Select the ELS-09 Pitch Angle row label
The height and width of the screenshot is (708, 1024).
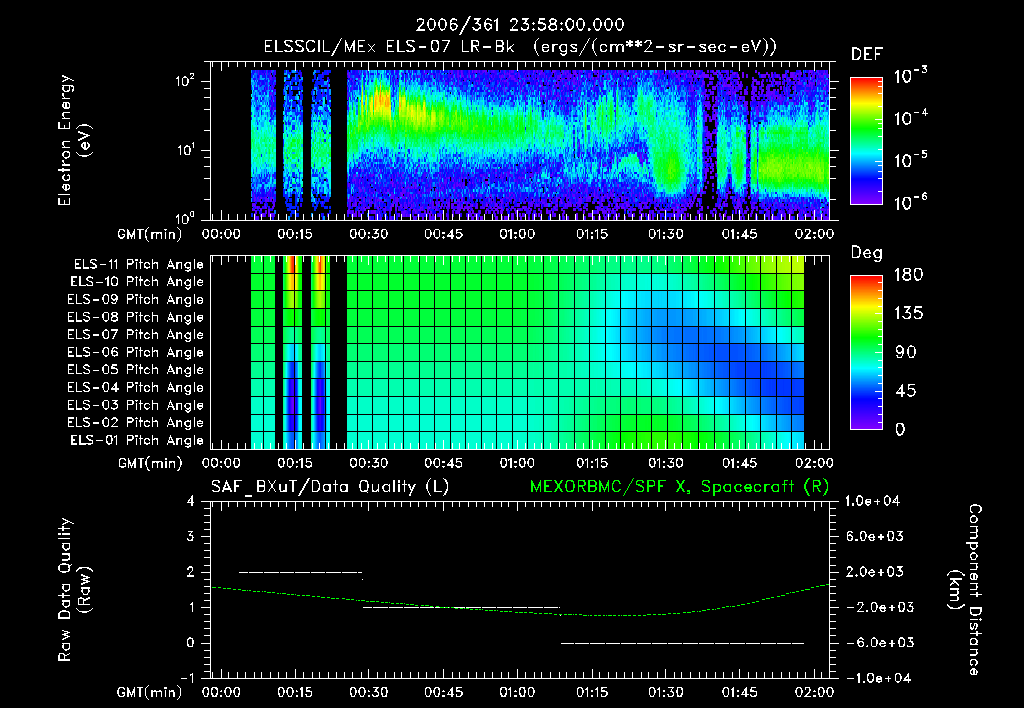click(x=136, y=300)
